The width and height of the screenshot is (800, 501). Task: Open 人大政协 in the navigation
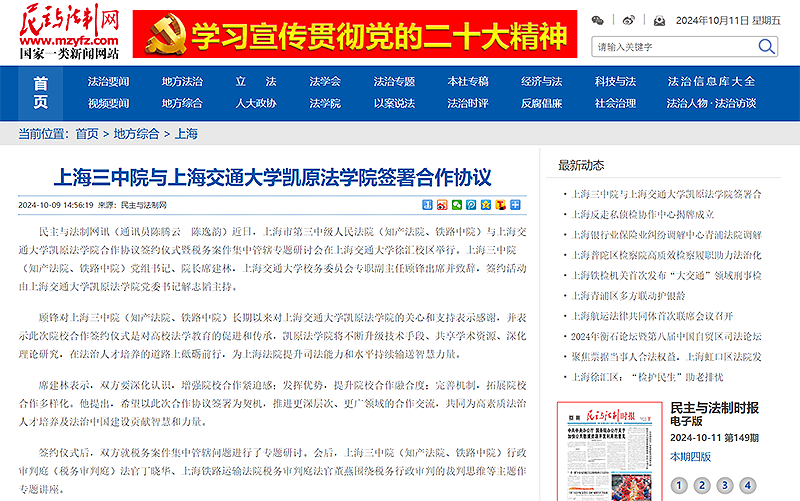click(x=256, y=104)
